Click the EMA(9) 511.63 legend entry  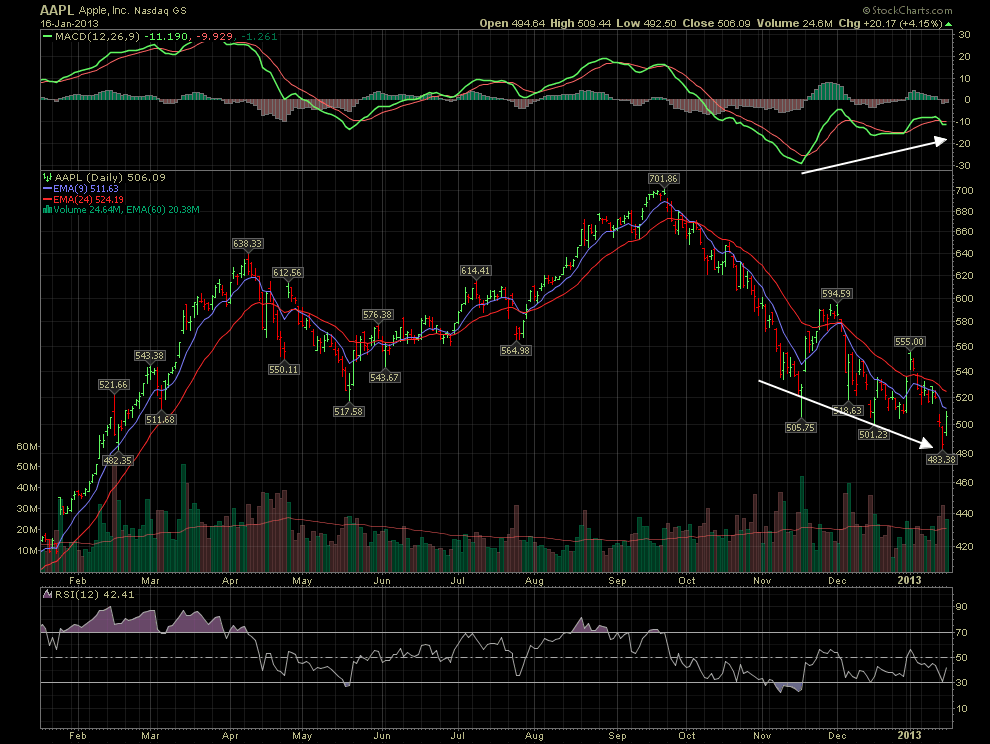(81, 188)
